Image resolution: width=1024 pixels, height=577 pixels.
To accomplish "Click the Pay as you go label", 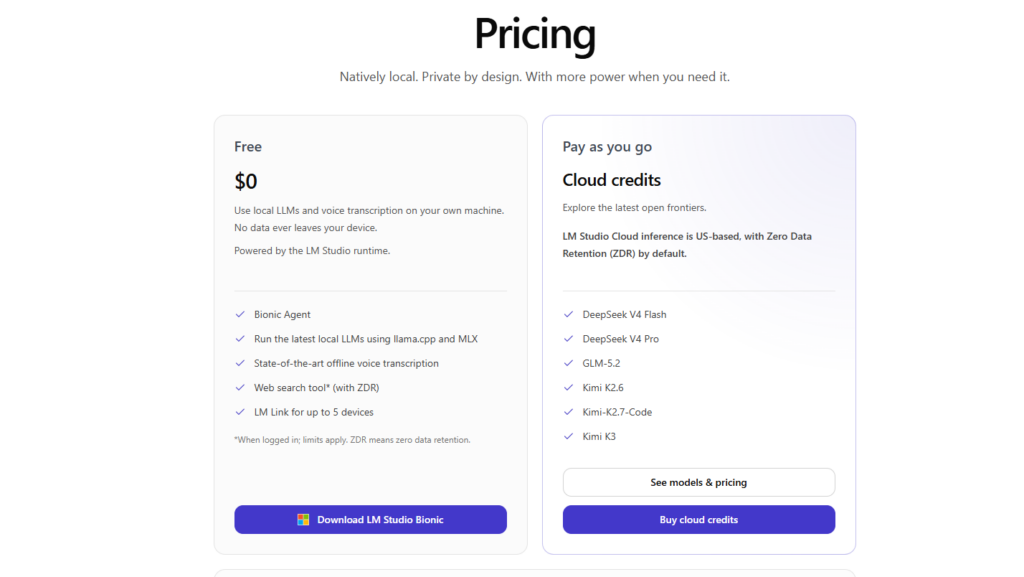I will point(607,147).
